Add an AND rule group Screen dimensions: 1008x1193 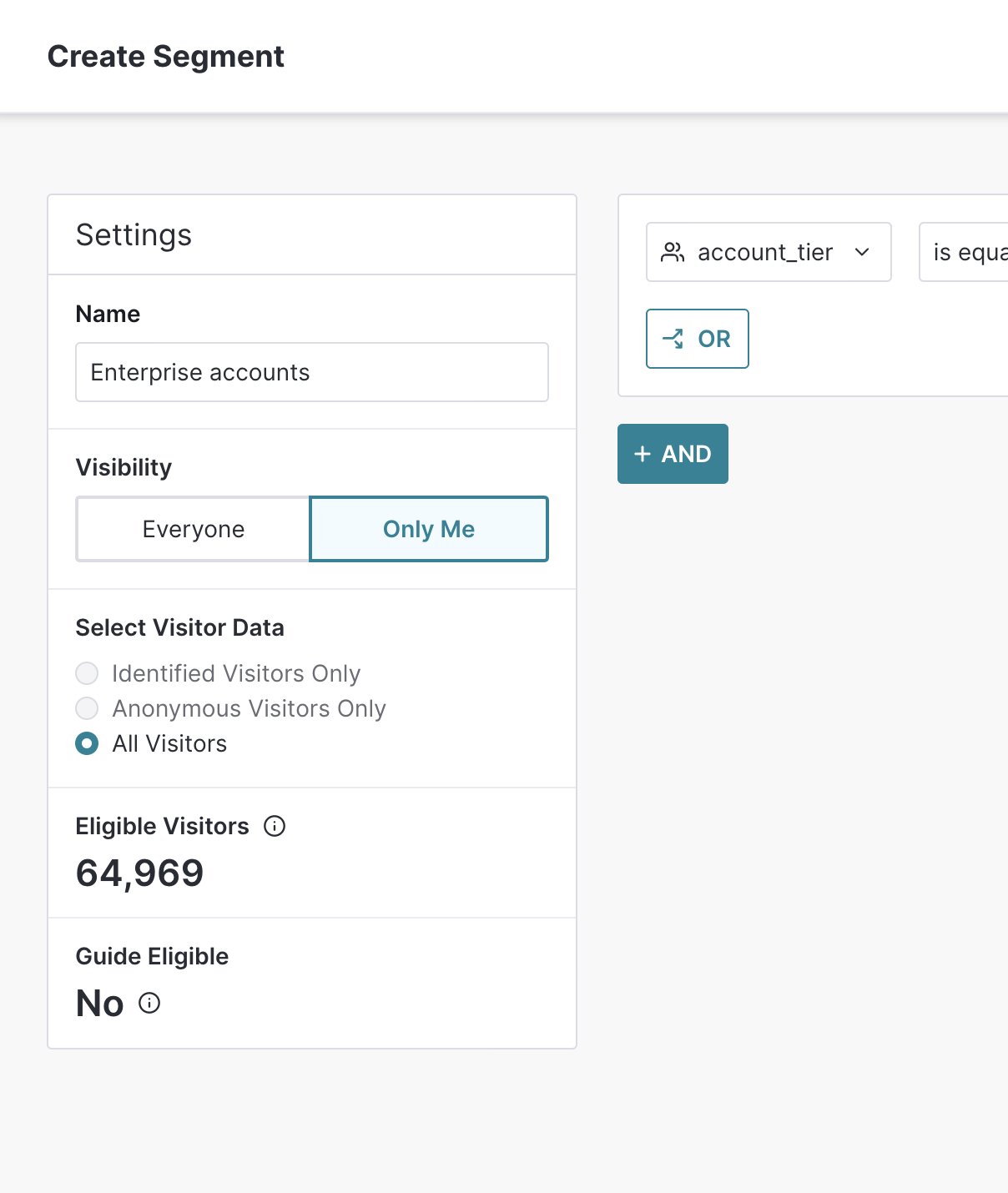pos(673,454)
